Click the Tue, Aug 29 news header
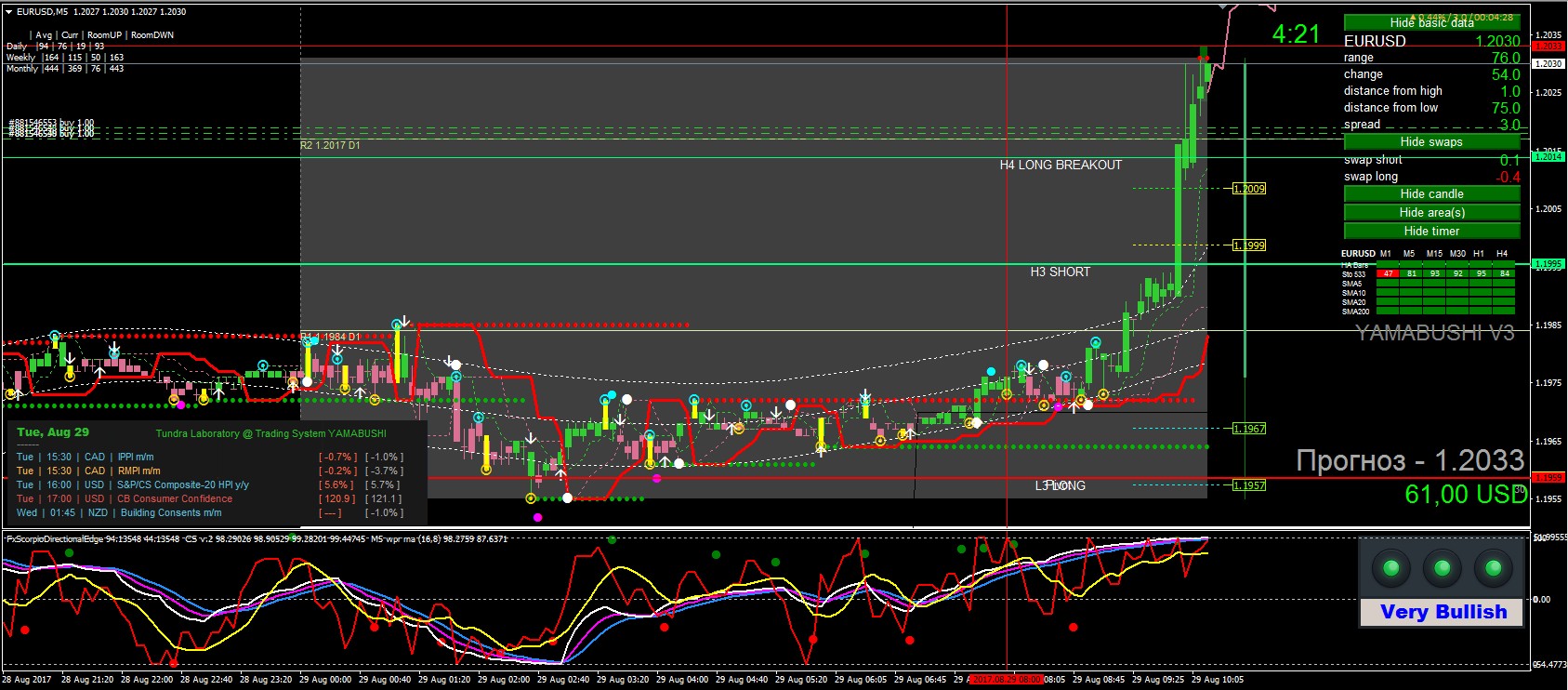 coord(53,432)
